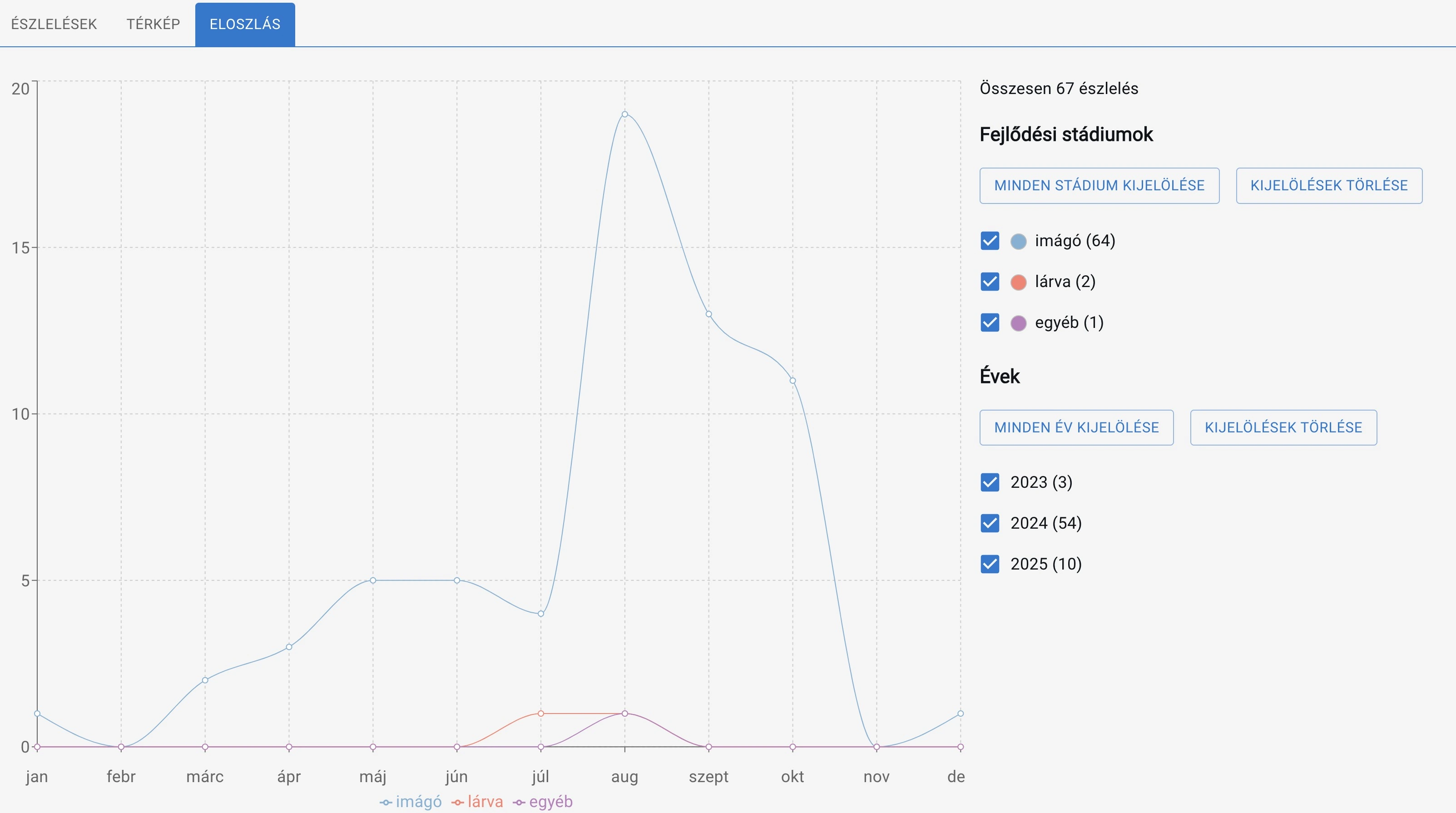Screen dimensions: 1456x813
Task: Toggle the lárva (2) checkbox
Action: coord(990,282)
